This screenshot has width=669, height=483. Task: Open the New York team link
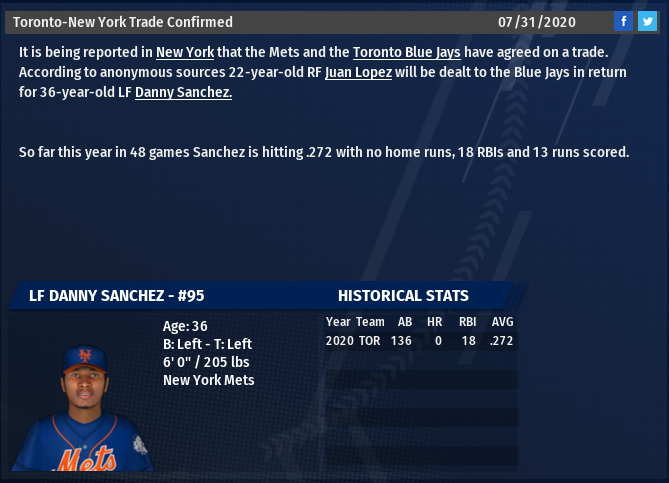click(x=185, y=52)
